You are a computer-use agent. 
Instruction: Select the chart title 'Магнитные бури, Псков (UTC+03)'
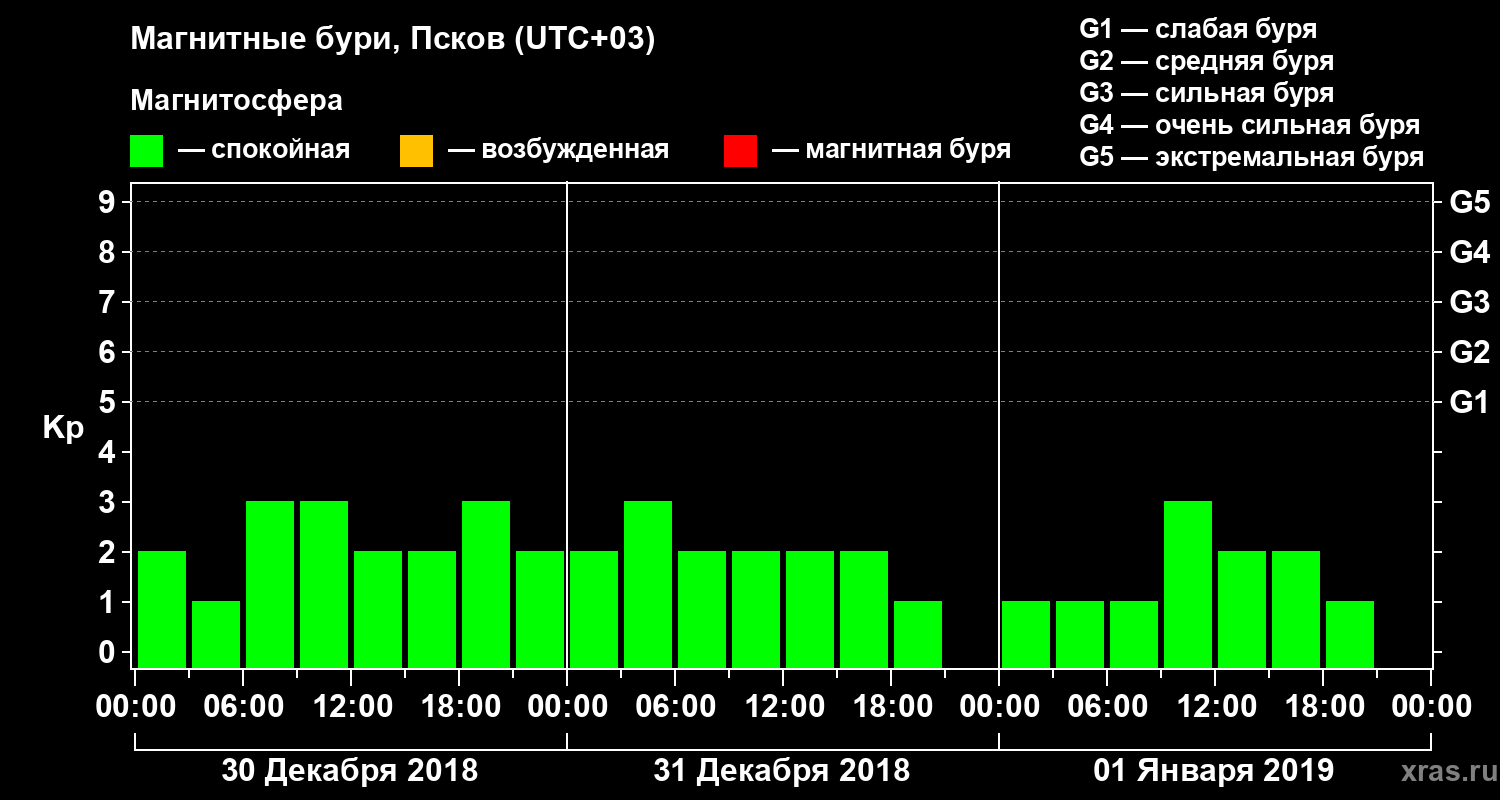click(393, 40)
